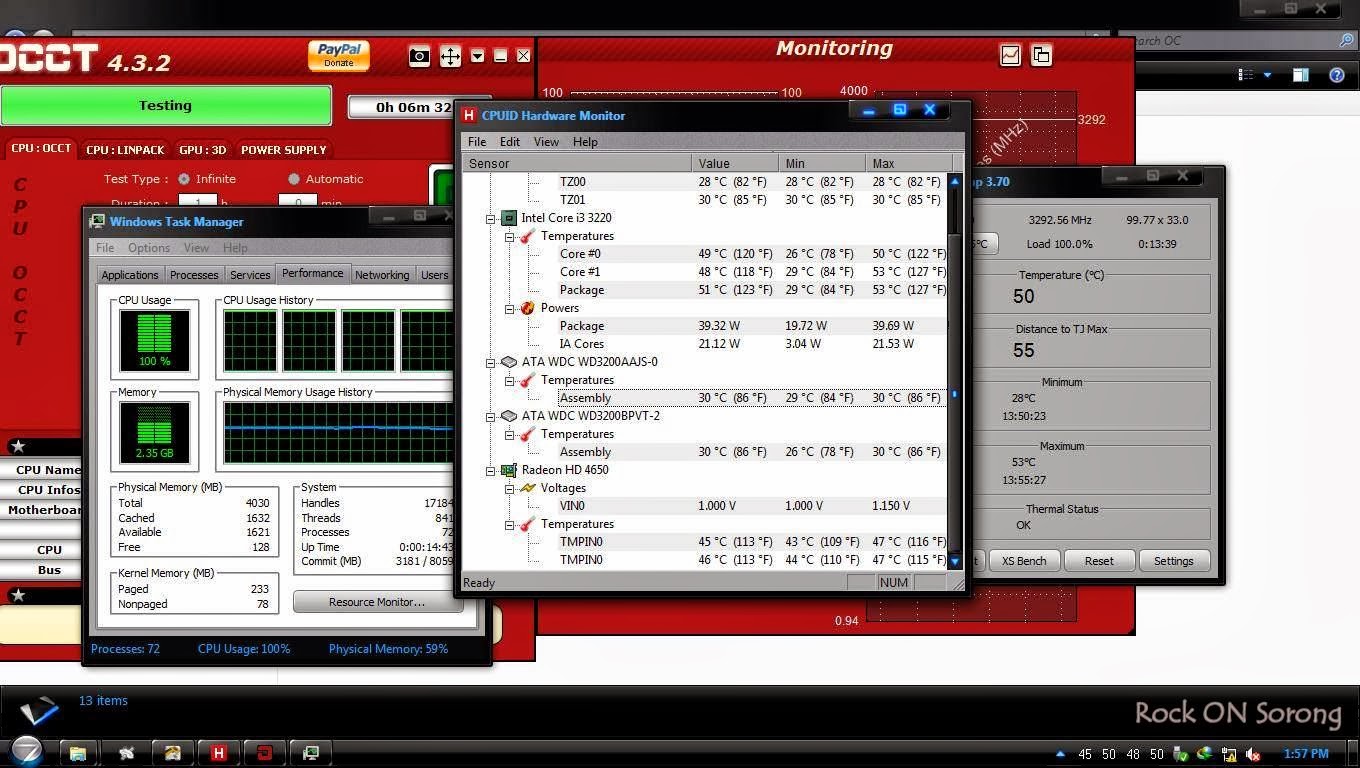Collapse Temperatures under Intel Core i3 3220
Image resolution: width=1360 pixels, height=768 pixels.
click(x=509, y=236)
